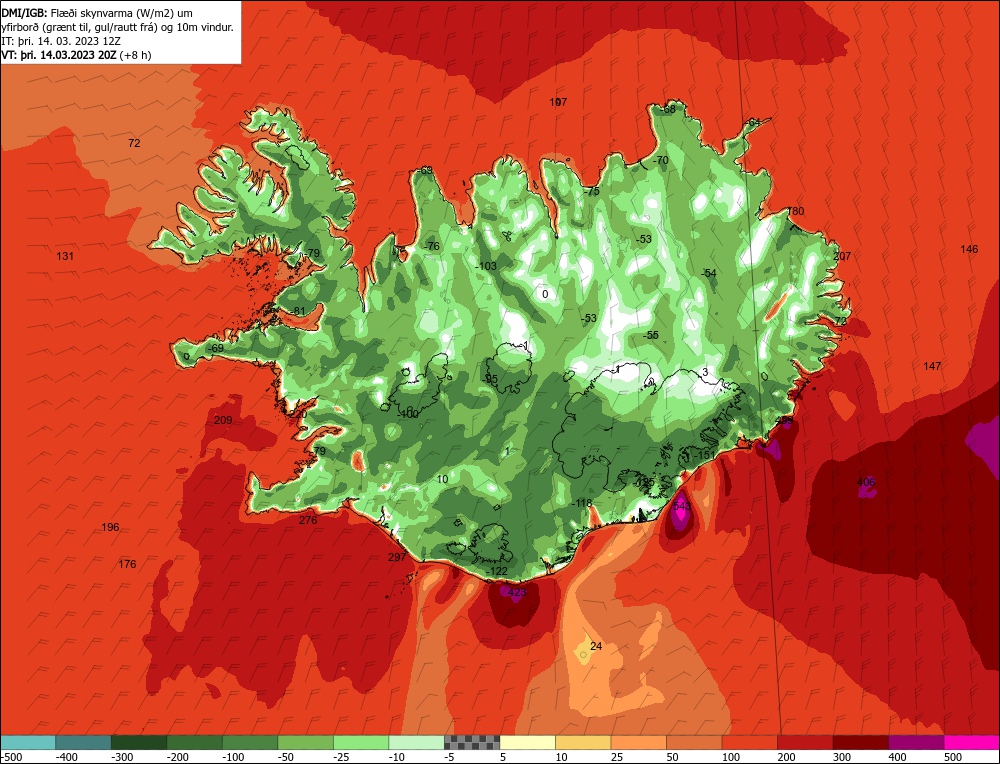Click the legend label -500
This screenshot has height=764, width=1000.
[11, 757]
